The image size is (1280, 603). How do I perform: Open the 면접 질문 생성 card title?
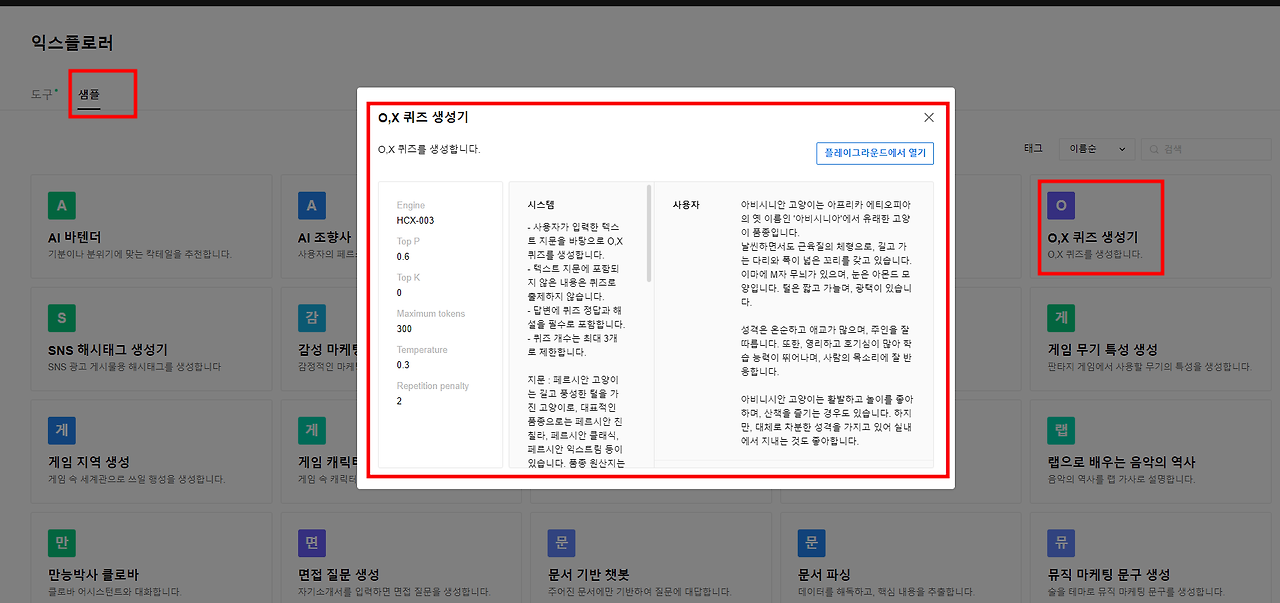[339, 574]
